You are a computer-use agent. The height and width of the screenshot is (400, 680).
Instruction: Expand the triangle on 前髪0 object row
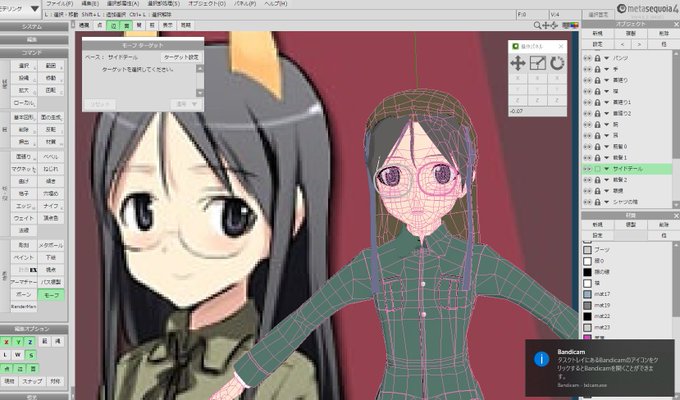tap(607, 147)
